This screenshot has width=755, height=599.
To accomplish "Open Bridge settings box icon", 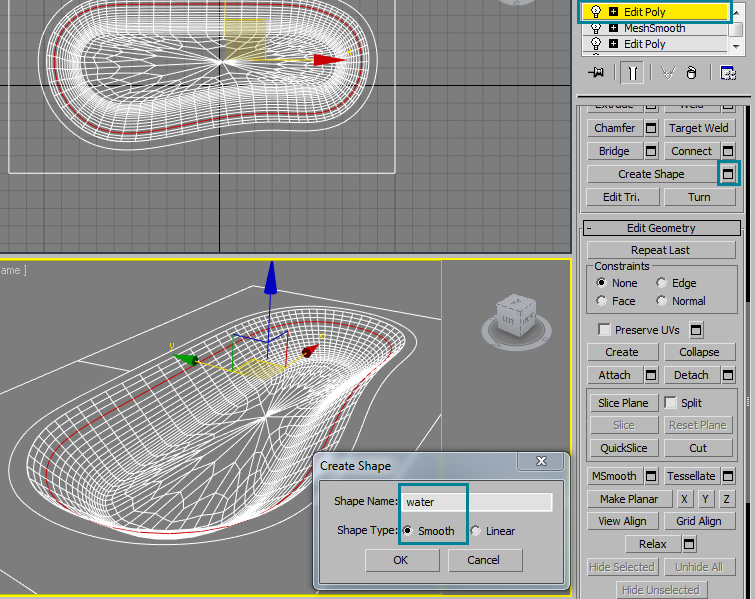I will [x=650, y=151].
